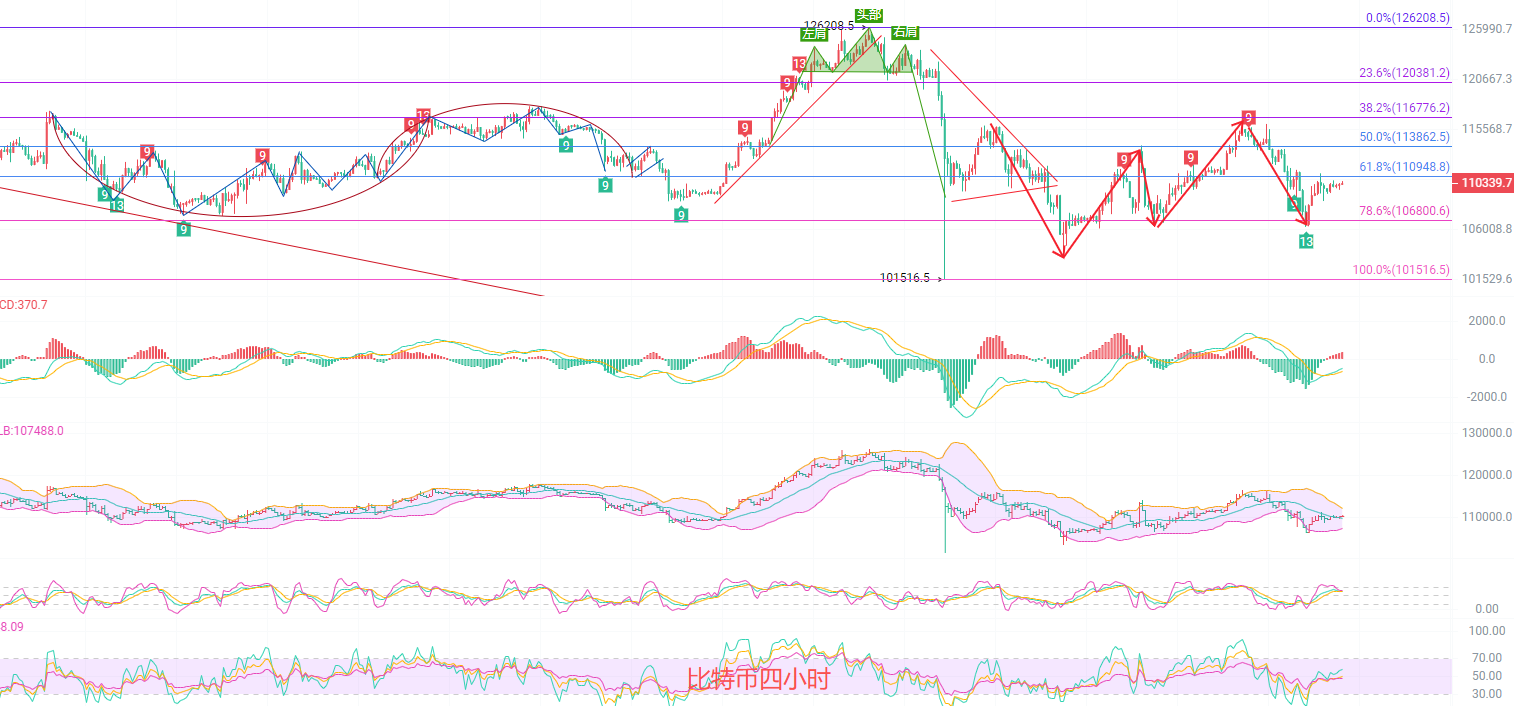1514x706 pixels.
Task: Click the 38.2%(116776.2) retracement label
Action: click(x=1404, y=108)
